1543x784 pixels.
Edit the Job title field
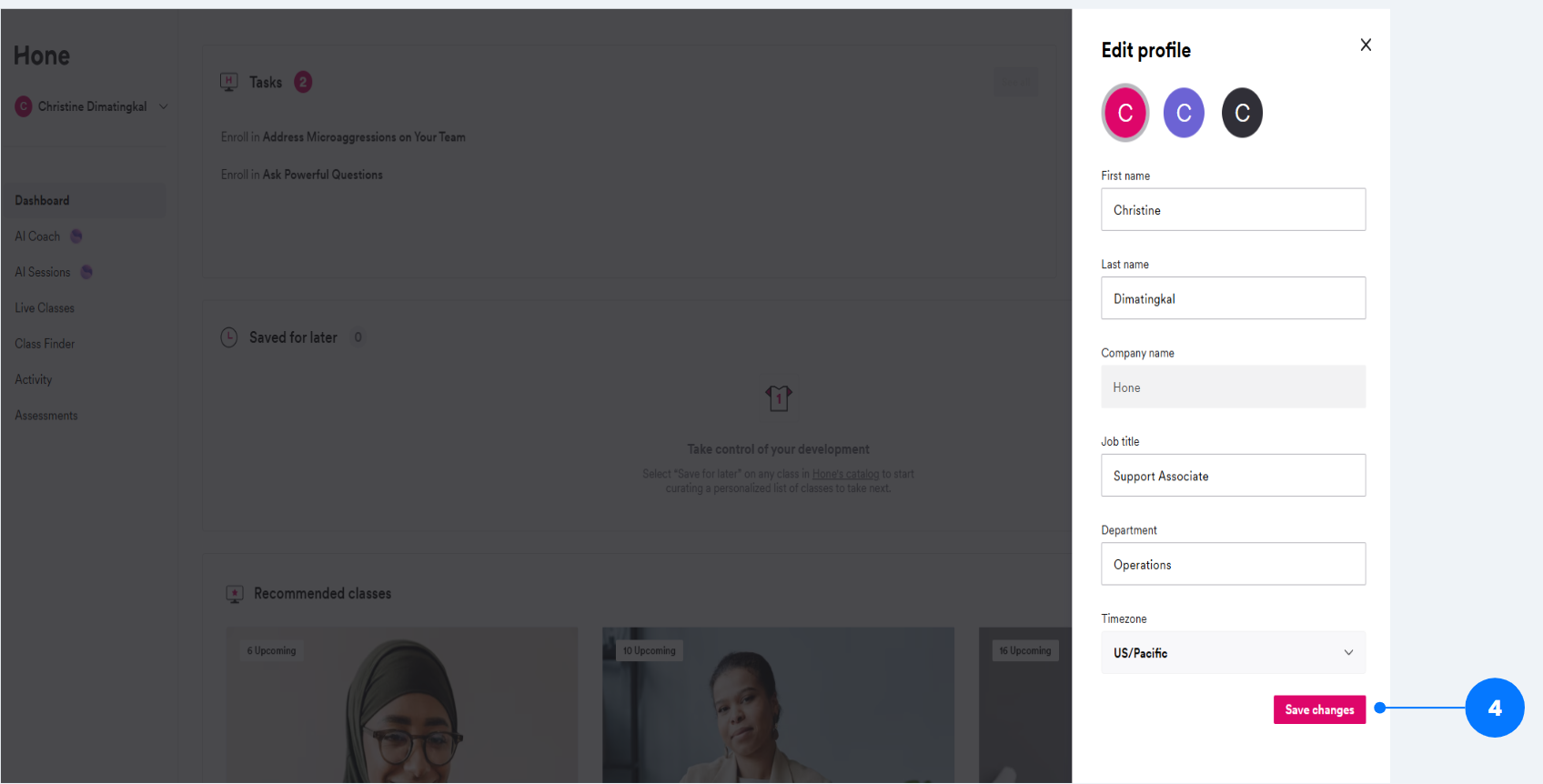click(1233, 476)
